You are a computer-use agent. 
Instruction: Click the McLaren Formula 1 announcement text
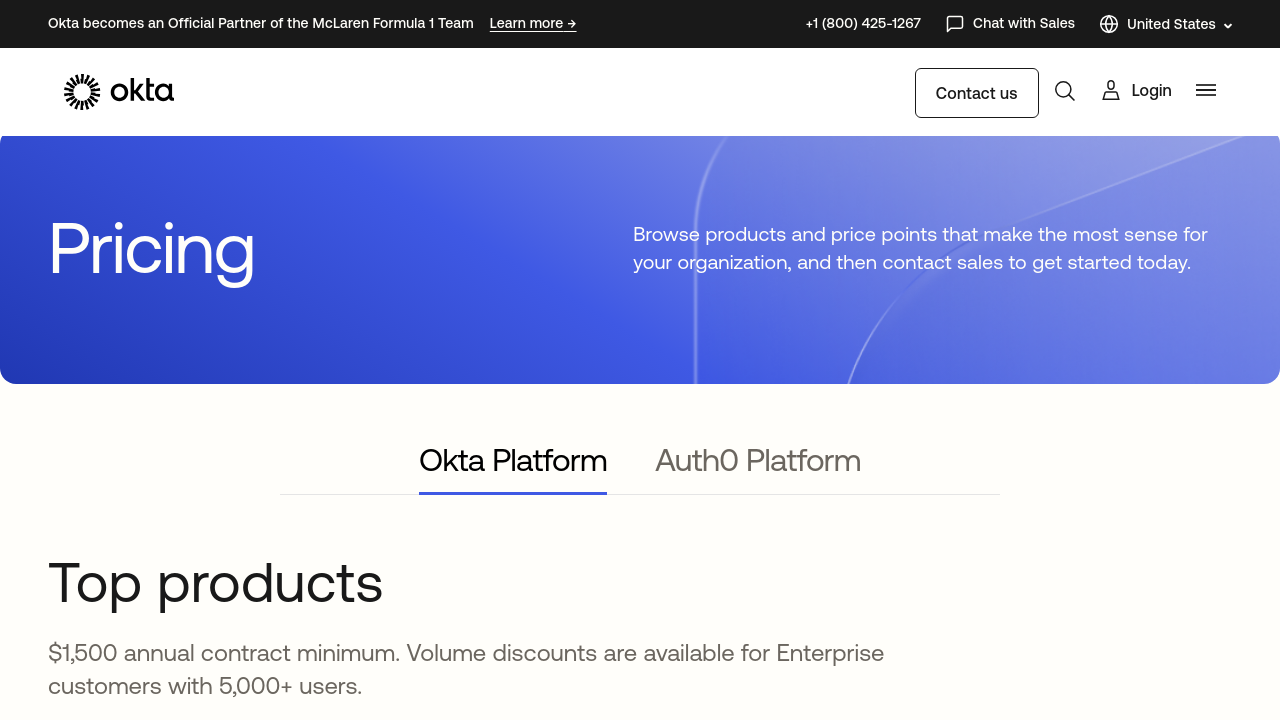click(x=261, y=23)
